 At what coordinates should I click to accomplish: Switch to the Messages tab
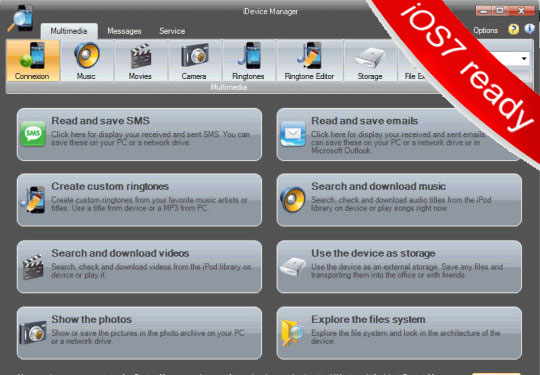click(124, 31)
